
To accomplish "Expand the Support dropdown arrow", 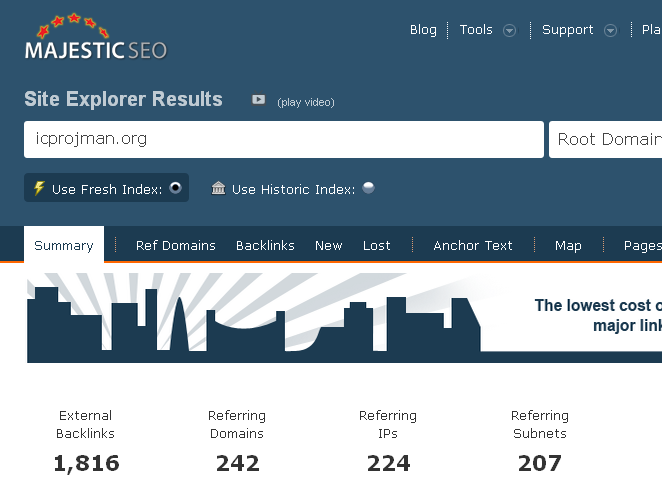I will pos(610,31).
